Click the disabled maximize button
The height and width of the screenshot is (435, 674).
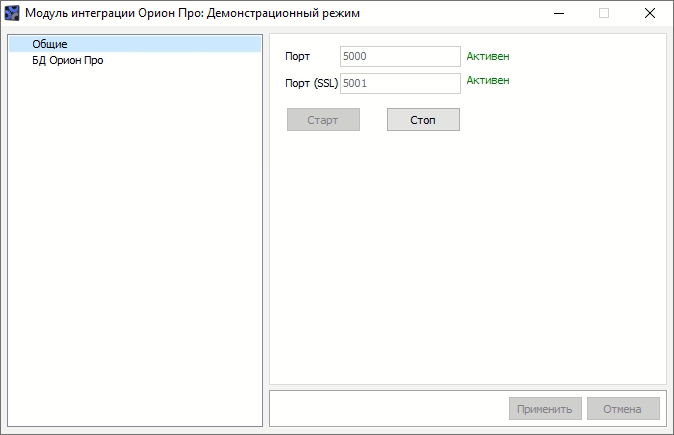[604, 13]
